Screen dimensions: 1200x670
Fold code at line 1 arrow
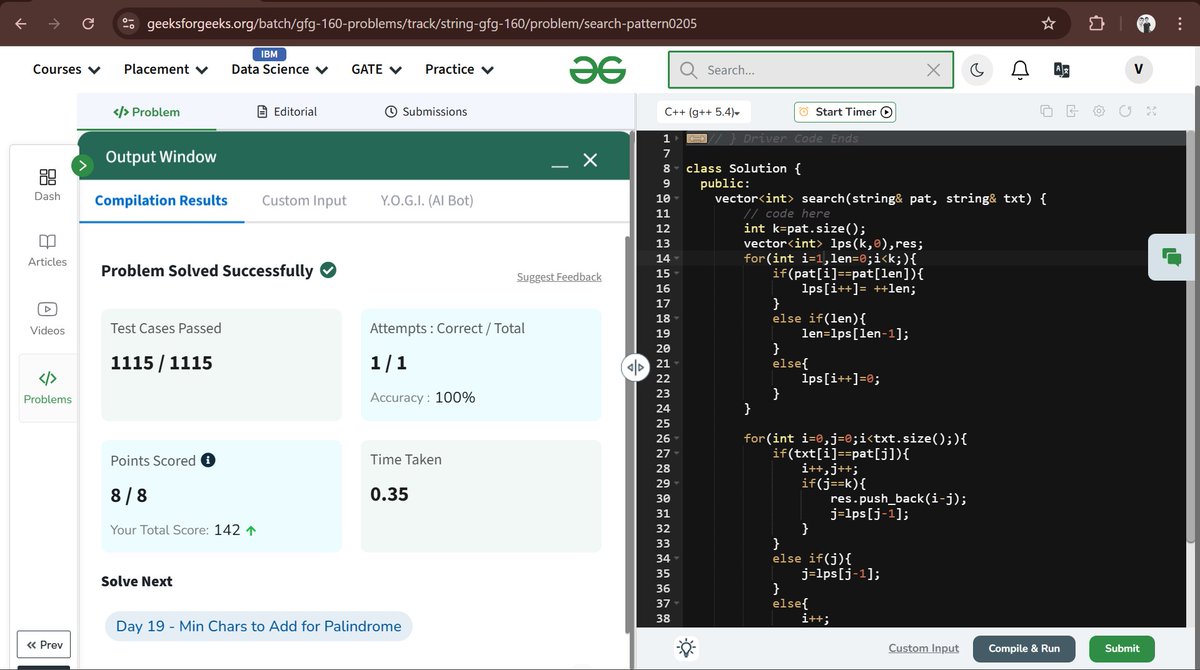(x=679, y=138)
